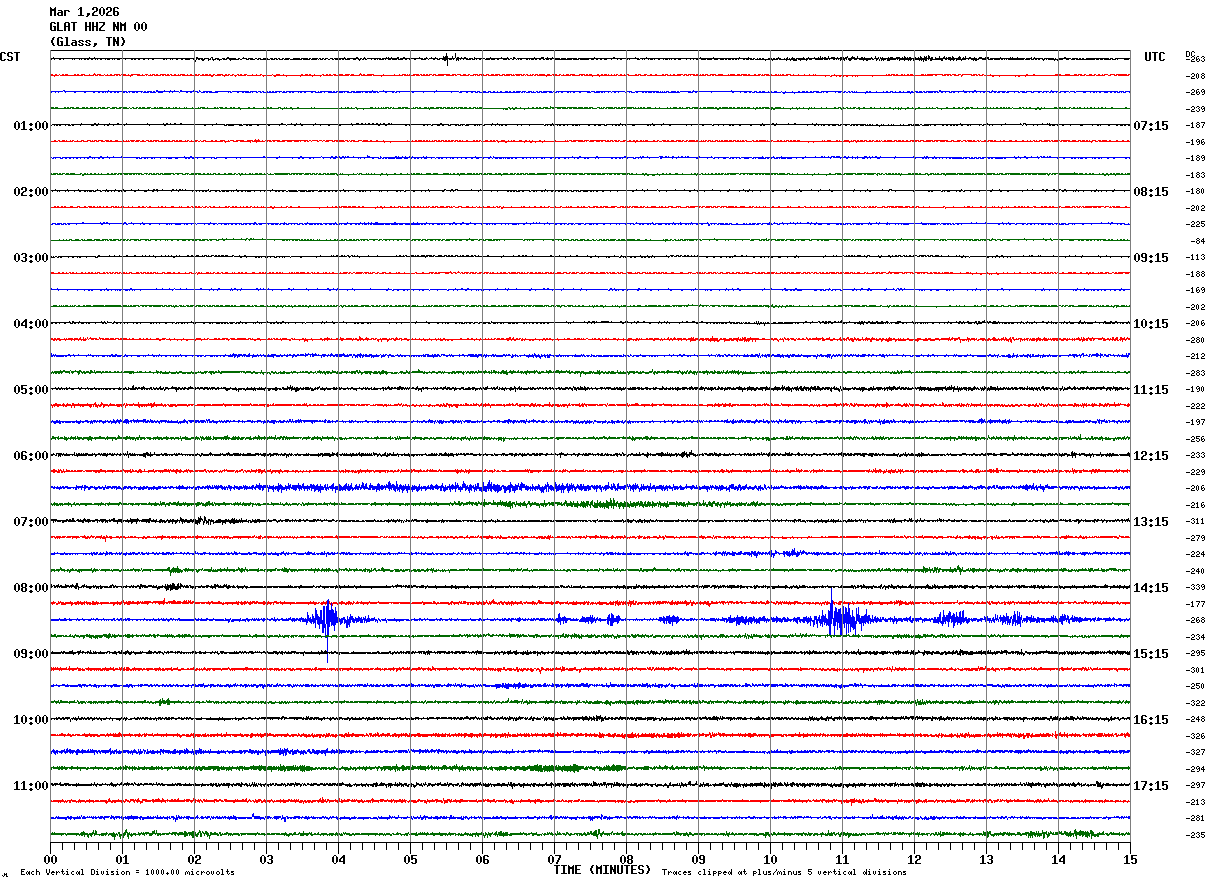Click the DC offset value -283

point(1195,373)
